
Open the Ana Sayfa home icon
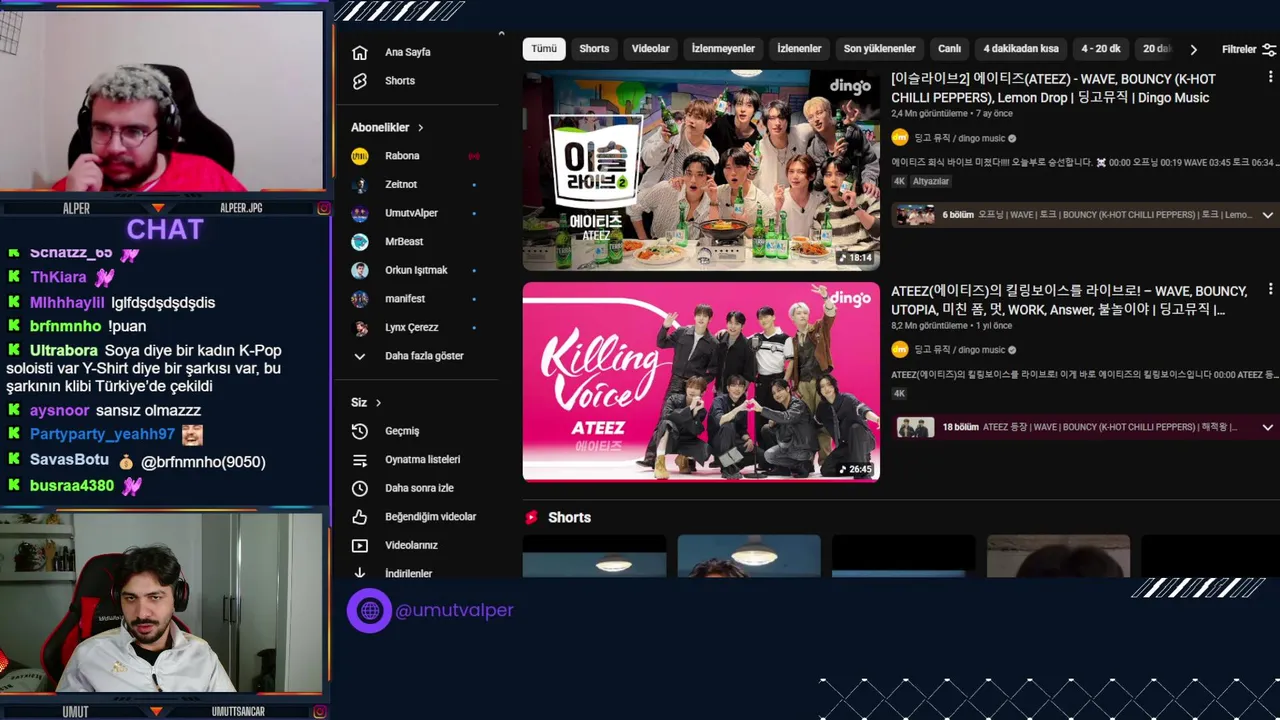(360, 52)
